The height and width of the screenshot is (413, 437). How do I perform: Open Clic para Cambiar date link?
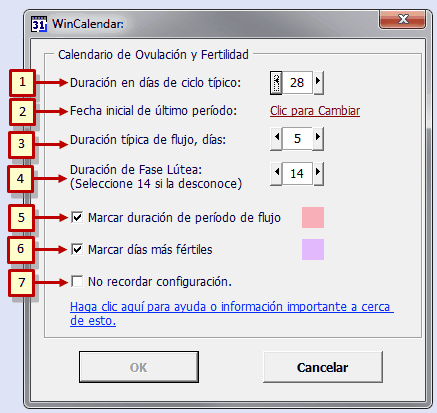pos(315,111)
